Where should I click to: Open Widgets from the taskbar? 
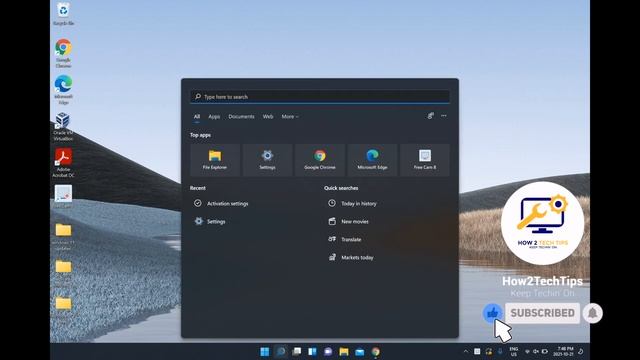(312, 351)
